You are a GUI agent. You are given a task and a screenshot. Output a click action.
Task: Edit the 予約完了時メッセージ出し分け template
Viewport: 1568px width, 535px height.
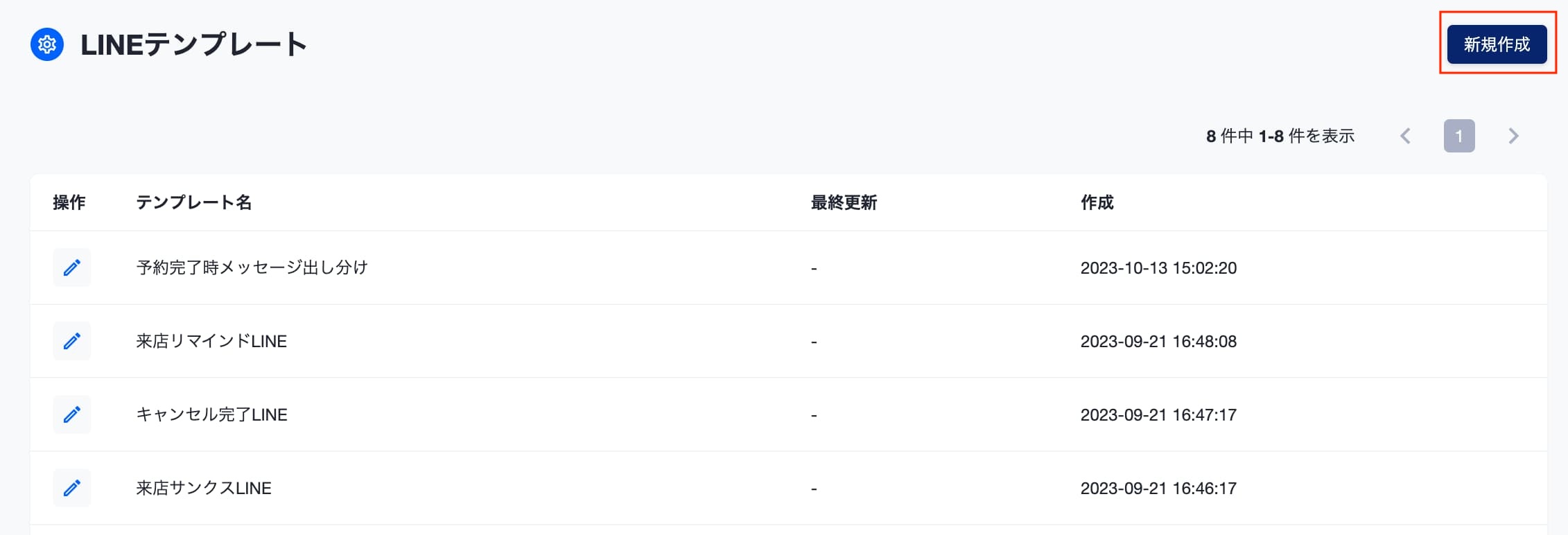click(x=72, y=267)
